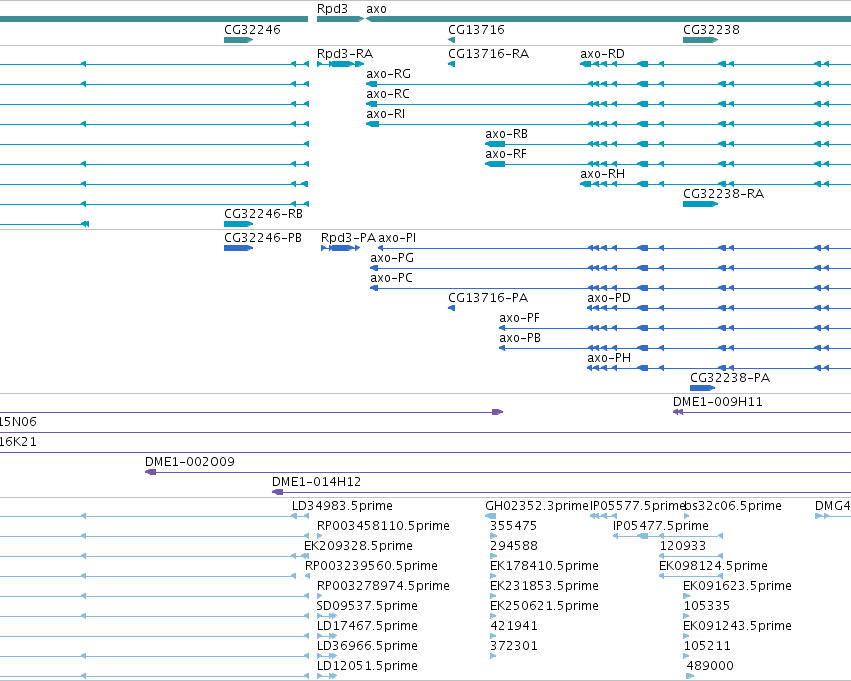Click the EK091623.5prime EST label
851x681 pixels.
[x=737, y=586]
